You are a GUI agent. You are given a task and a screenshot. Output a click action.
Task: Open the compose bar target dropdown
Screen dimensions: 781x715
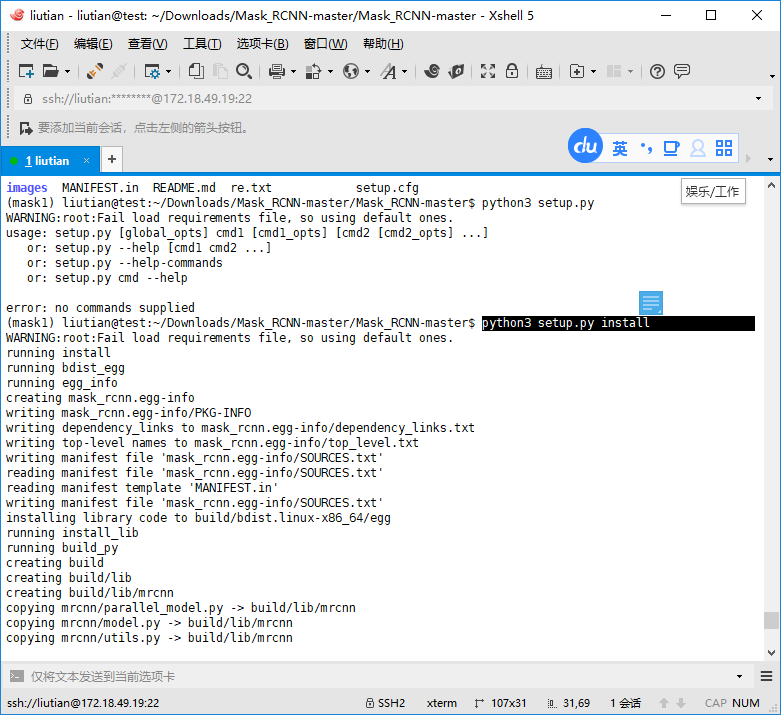[x=739, y=677]
